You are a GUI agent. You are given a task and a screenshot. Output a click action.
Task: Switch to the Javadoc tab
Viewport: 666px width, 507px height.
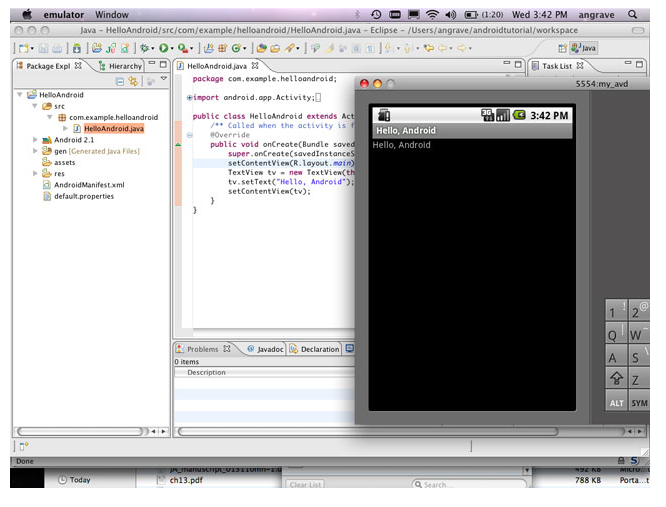point(265,349)
